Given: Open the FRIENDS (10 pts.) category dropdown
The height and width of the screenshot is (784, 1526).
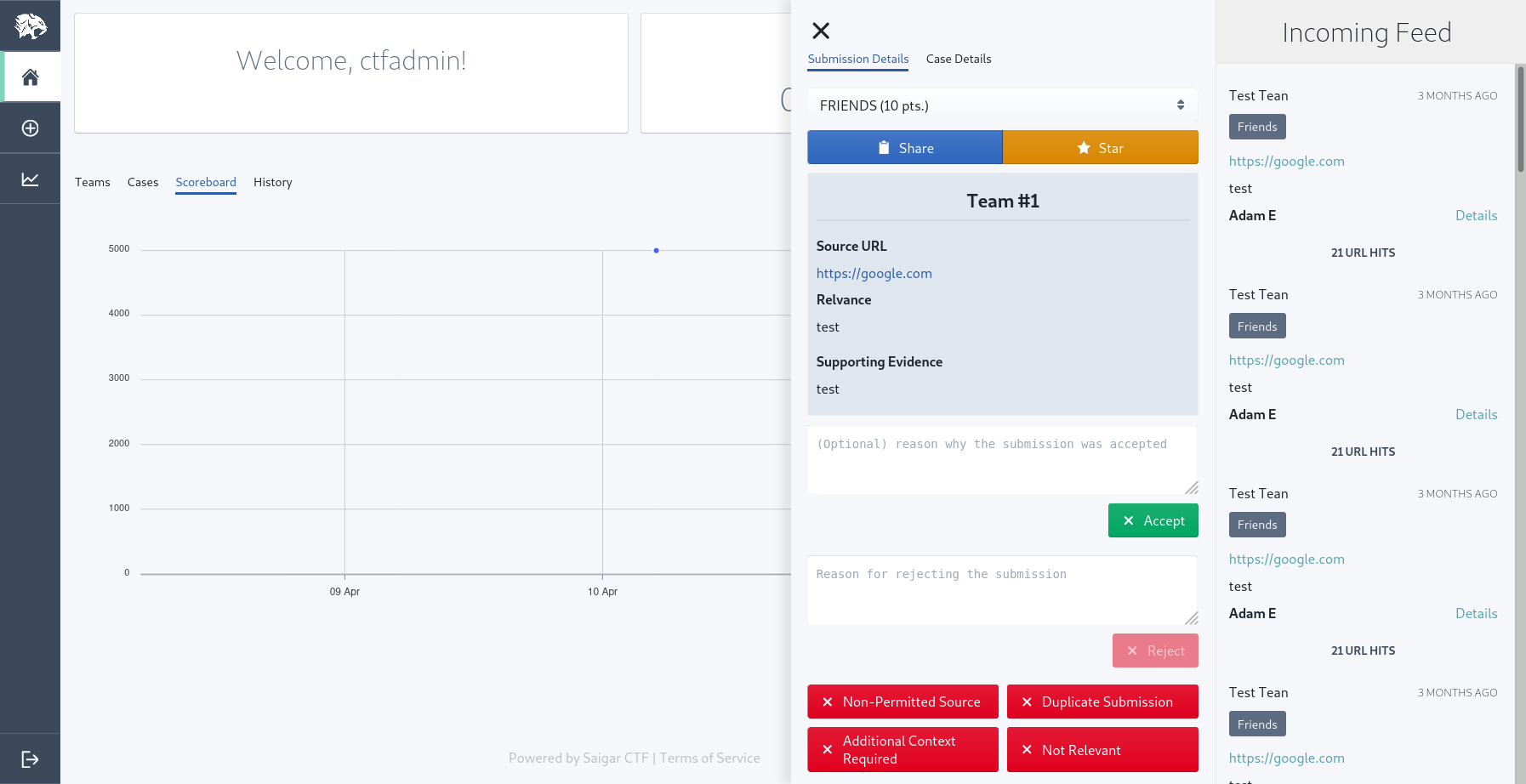Looking at the screenshot, I should tap(1003, 105).
